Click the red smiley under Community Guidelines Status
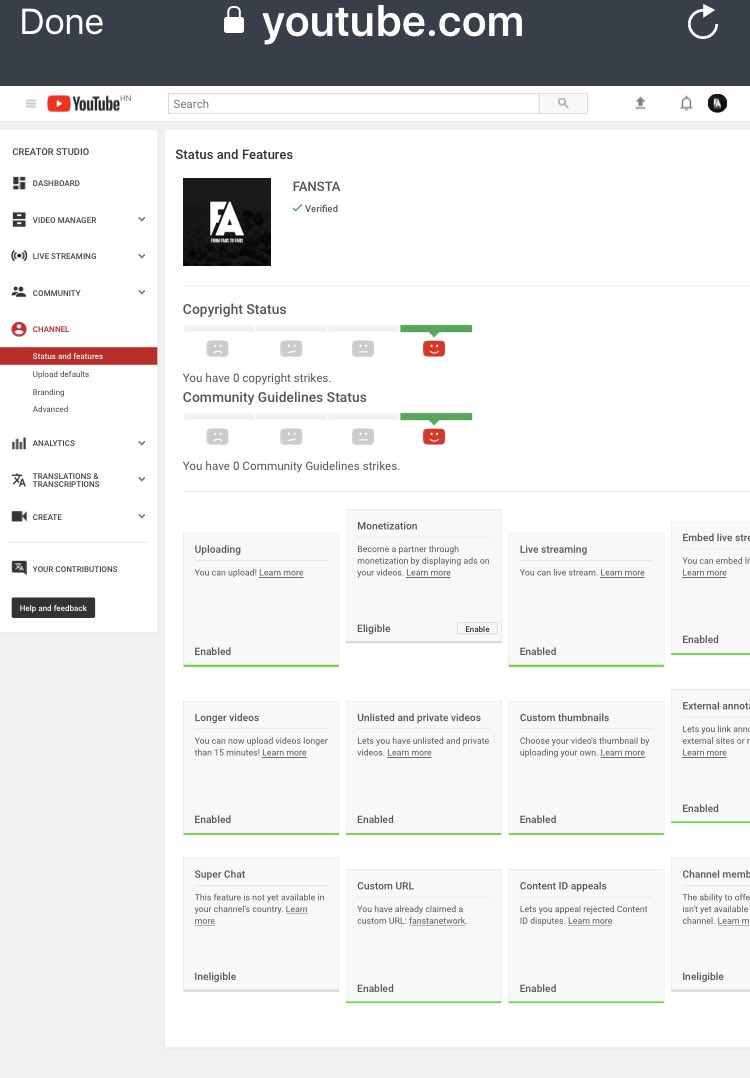750x1078 pixels. [434, 437]
